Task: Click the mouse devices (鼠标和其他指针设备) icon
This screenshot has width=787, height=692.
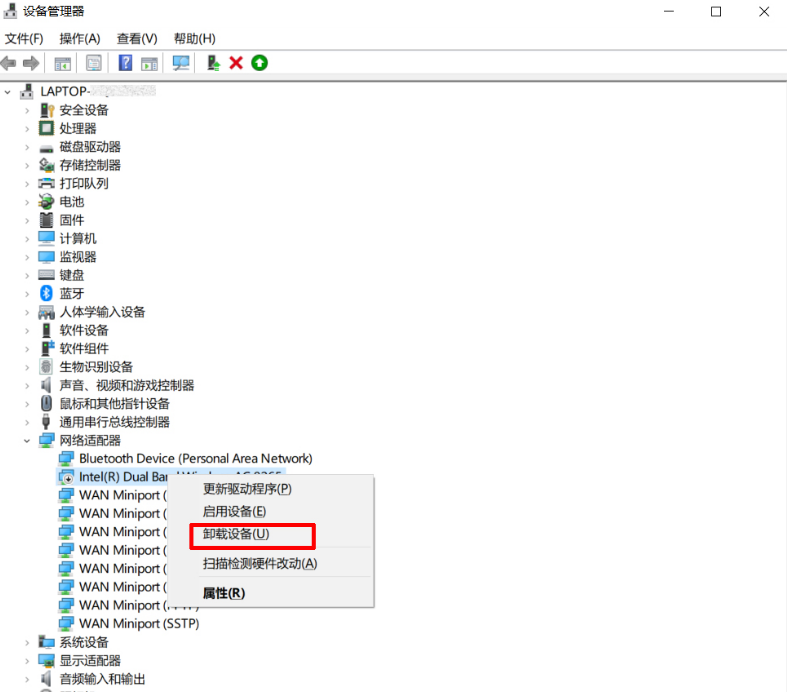Action: pos(46,403)
